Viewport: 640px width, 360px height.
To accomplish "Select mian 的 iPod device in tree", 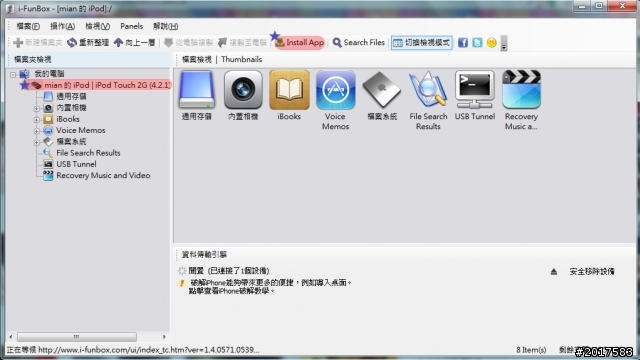I will click(107, 85).
